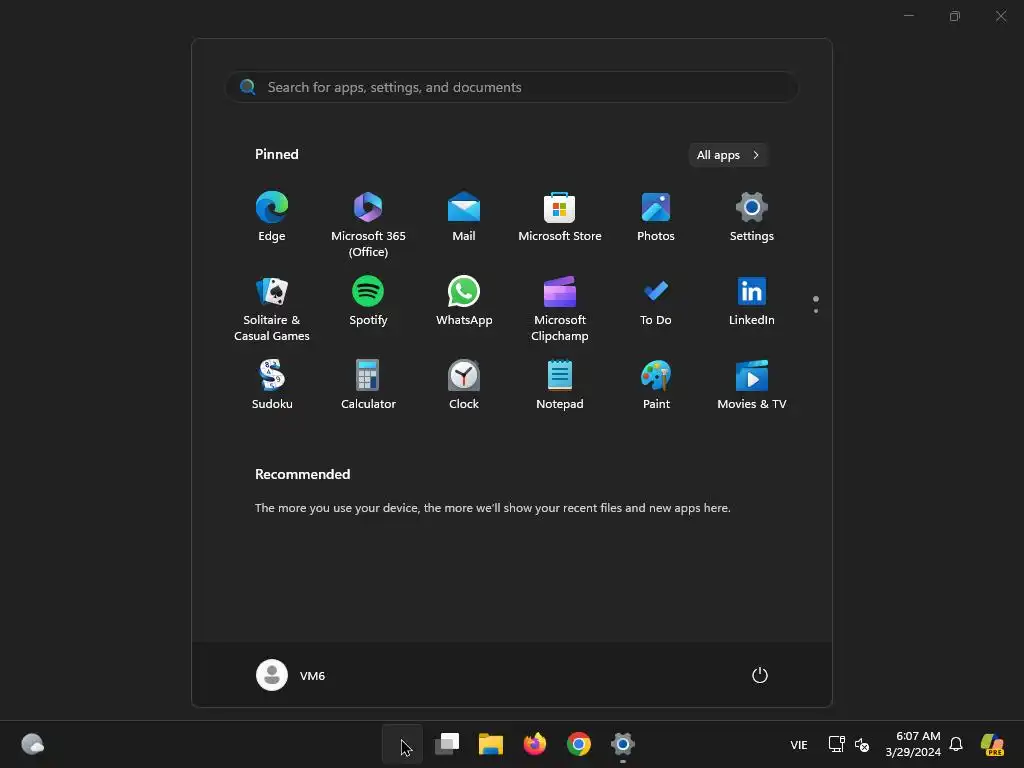Launch WhatsApp
The width and height of the screenshot is (1024, 768).
tap(464, 302)
